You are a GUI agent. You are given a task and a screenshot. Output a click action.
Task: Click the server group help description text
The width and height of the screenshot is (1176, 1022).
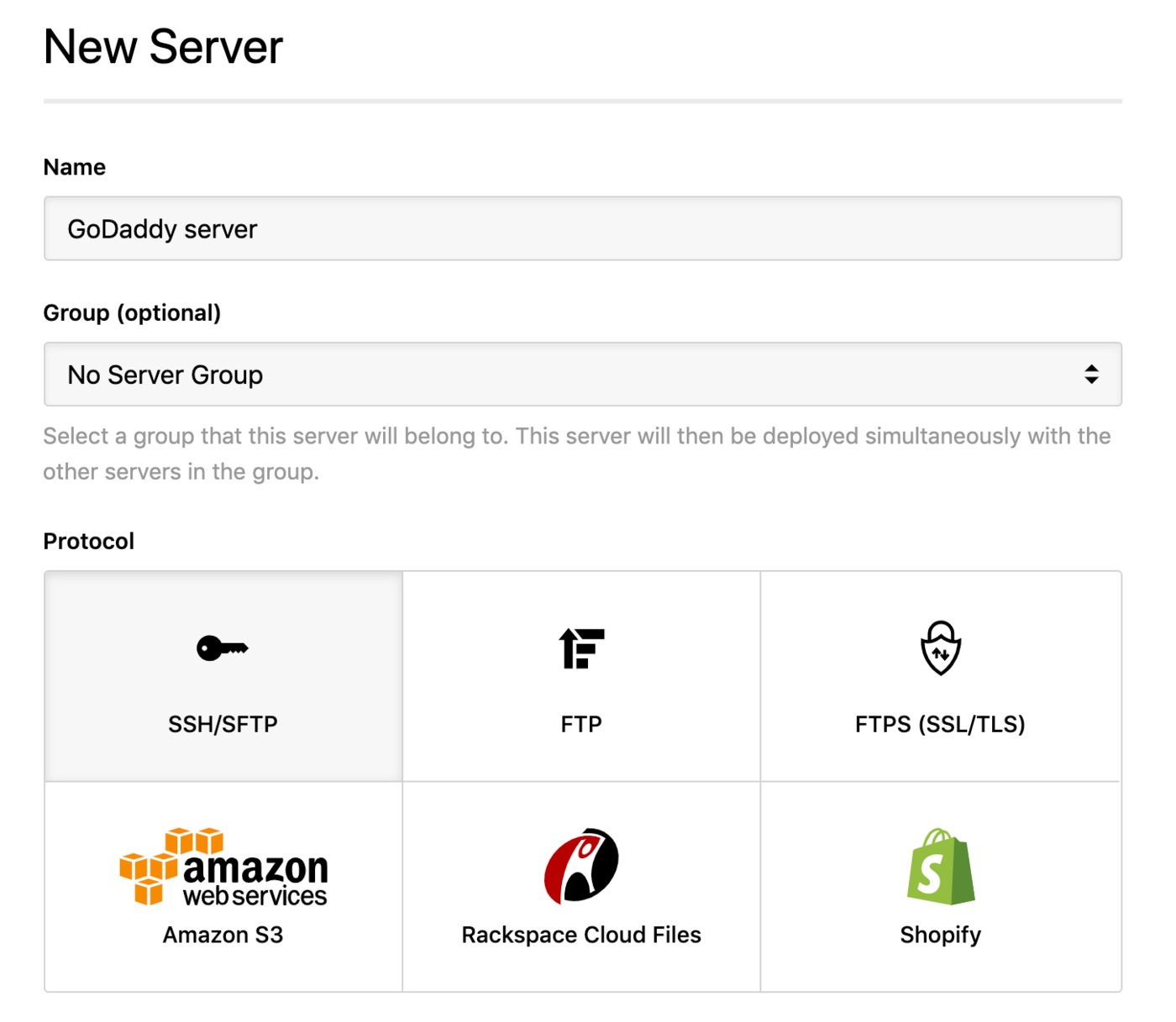click(577, 453)
